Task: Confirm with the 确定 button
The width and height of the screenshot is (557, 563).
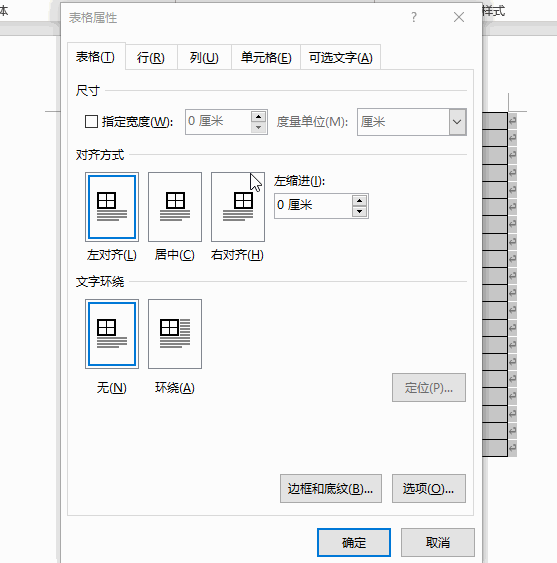Action: pos(354,542)
